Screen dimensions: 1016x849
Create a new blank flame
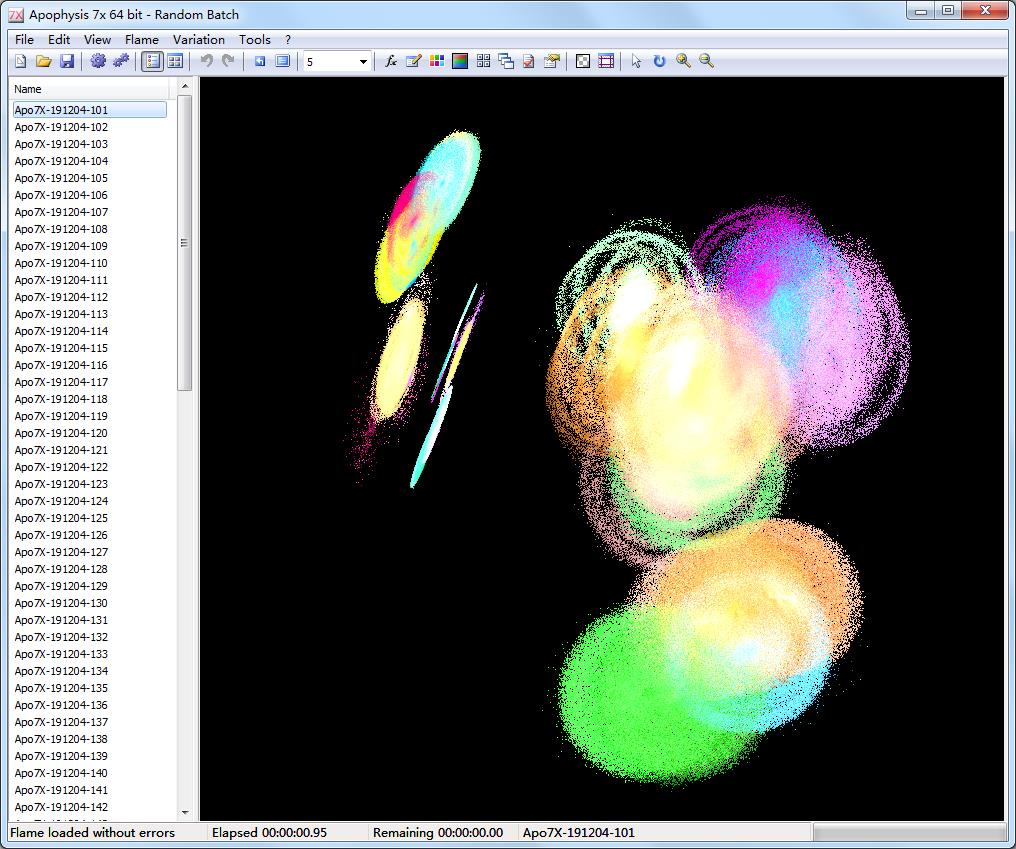[18, 61]
